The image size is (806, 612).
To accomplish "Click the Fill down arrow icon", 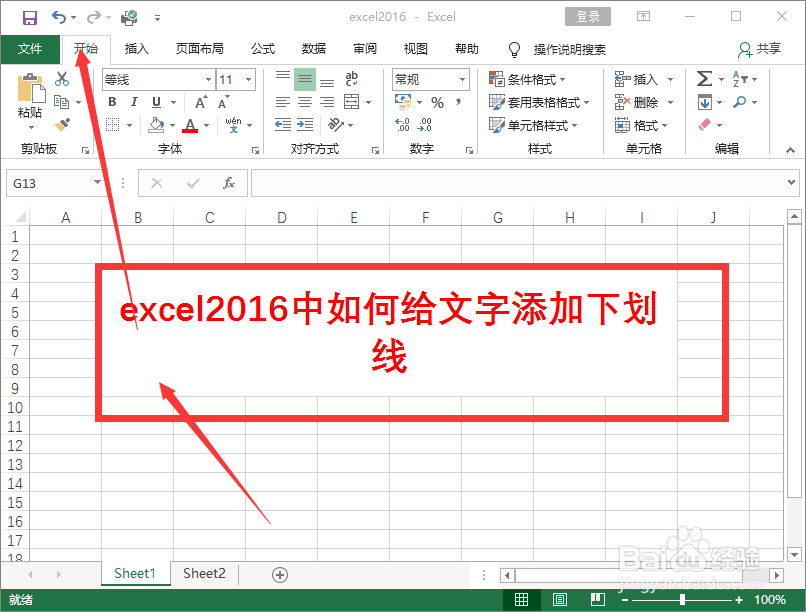I will [x=705, y=102].
